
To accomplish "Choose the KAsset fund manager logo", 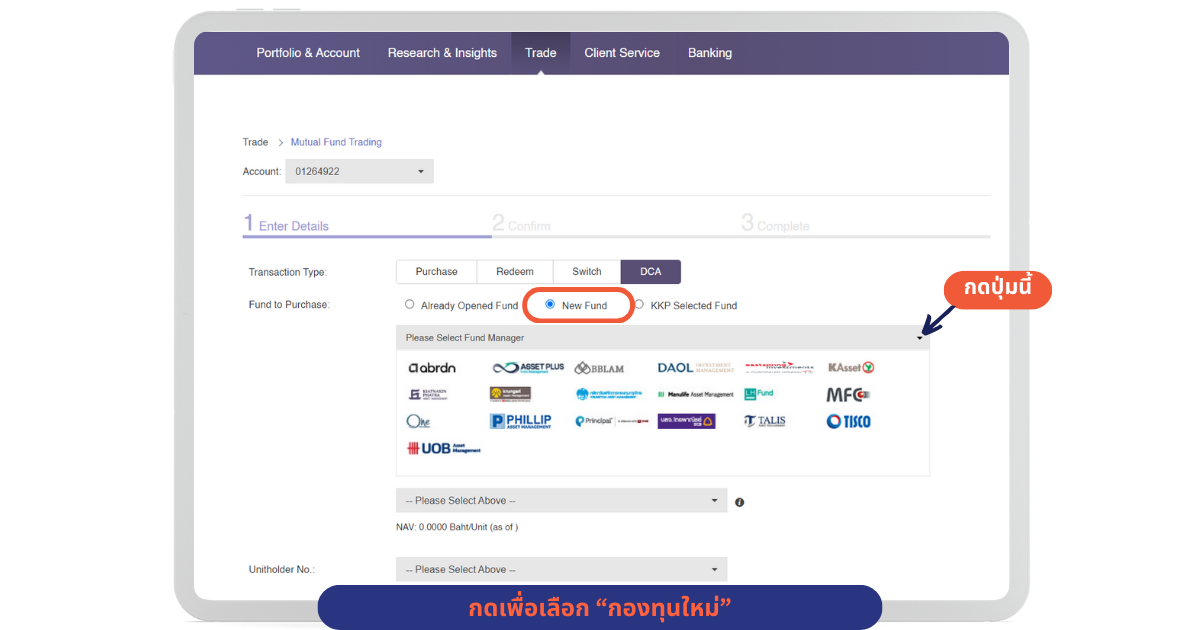I will click(851, 368).
